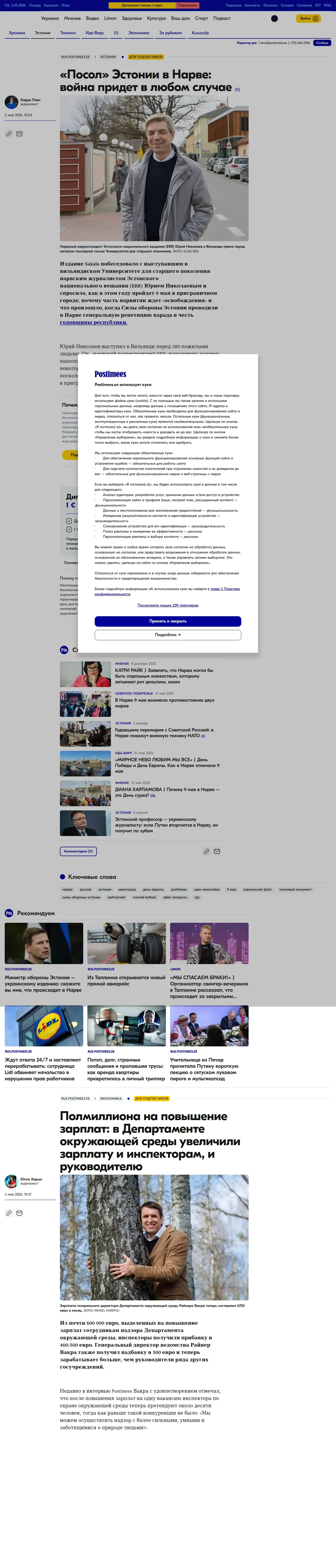This screenshot has width=336, height=1568.
Task: Copy link icon under Юлле Харью byline
Action: tap(9, 1213)
